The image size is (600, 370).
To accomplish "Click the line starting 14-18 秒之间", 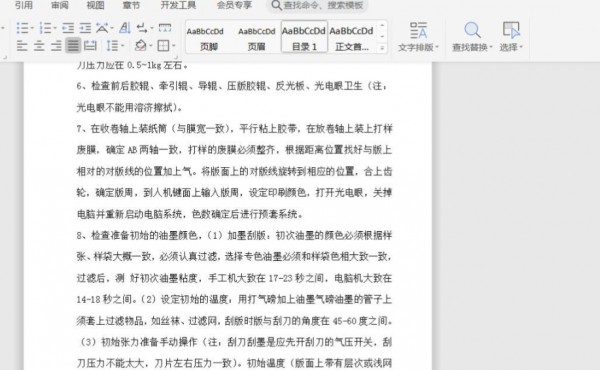I will [x=234, y=299].
